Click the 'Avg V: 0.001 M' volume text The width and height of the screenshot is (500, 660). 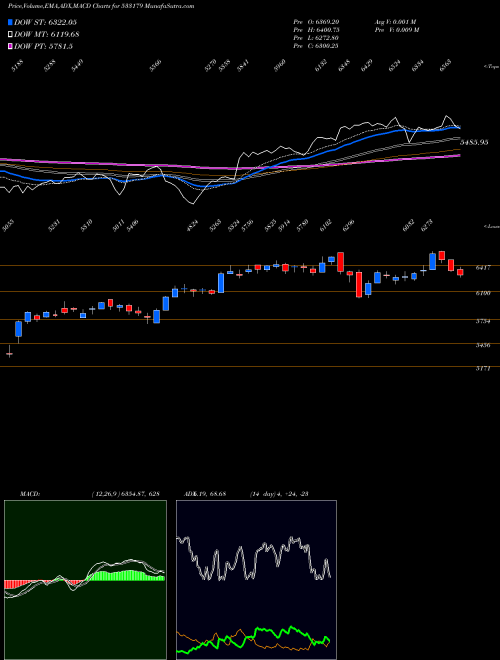coord(396,22)
